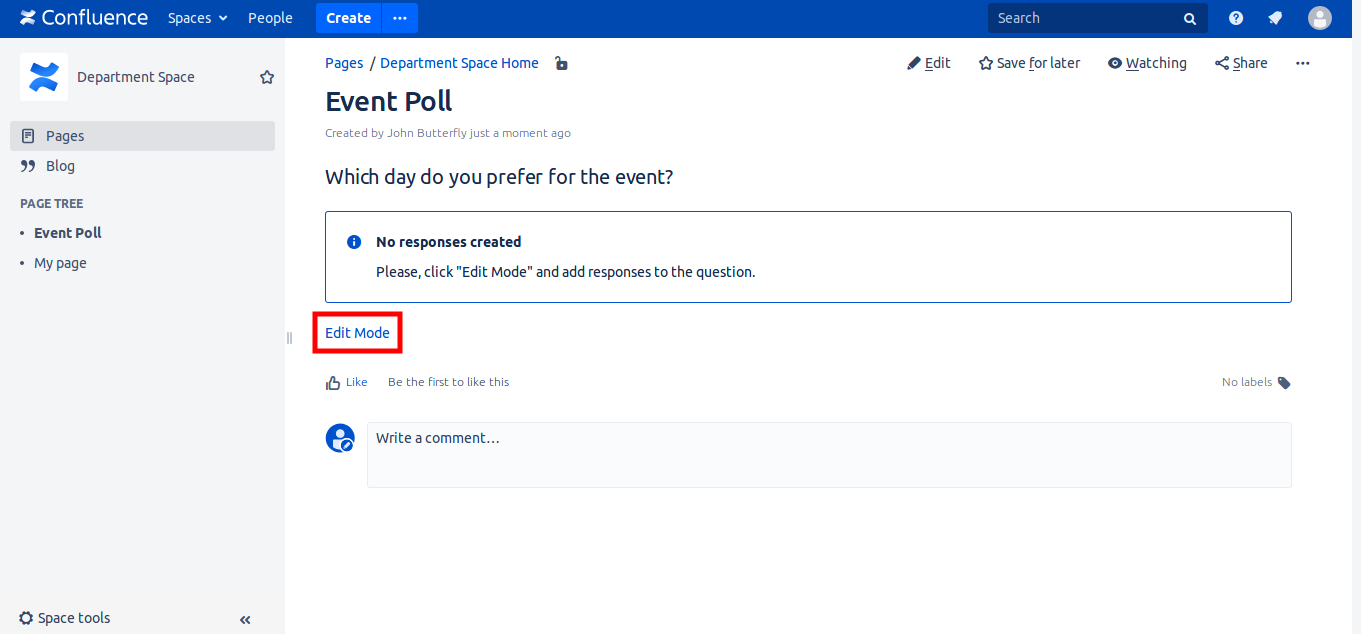The width and height of the screenshot is (1361, 634).
Task: Open the user profile avatar menu
Action: click(x=1320, y=18)
